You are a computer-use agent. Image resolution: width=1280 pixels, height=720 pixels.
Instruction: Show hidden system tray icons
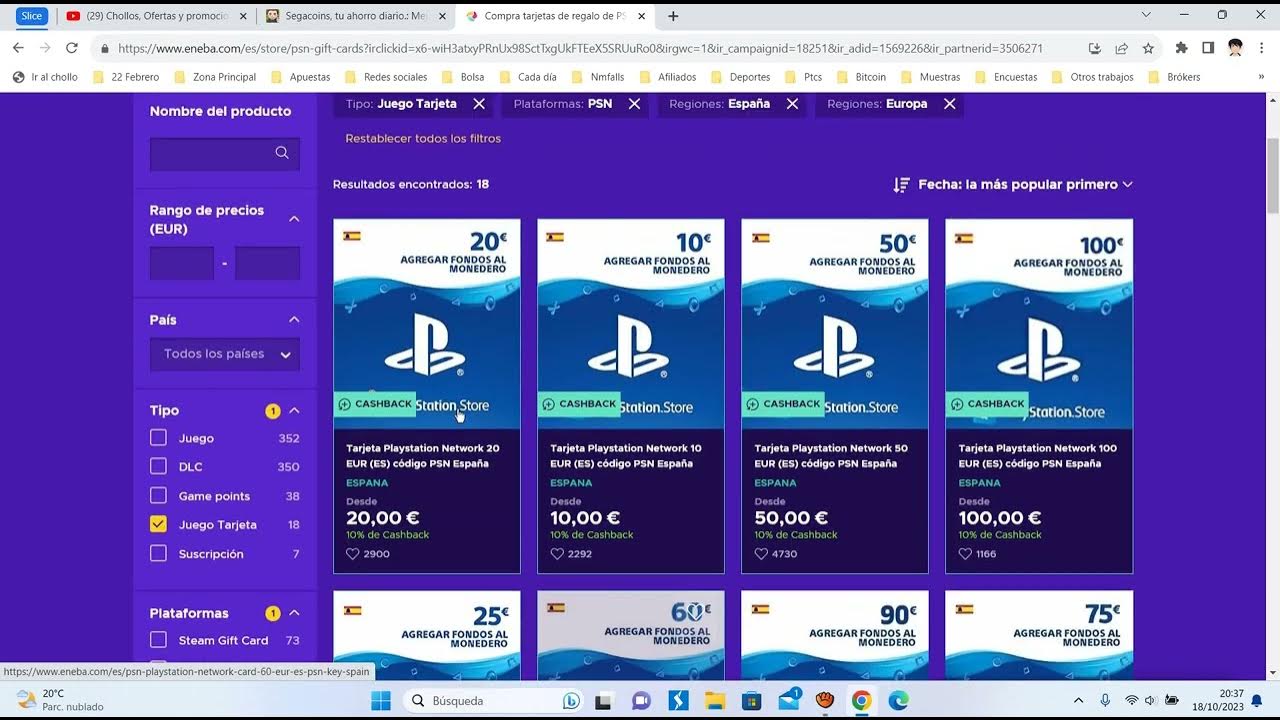1078,701
